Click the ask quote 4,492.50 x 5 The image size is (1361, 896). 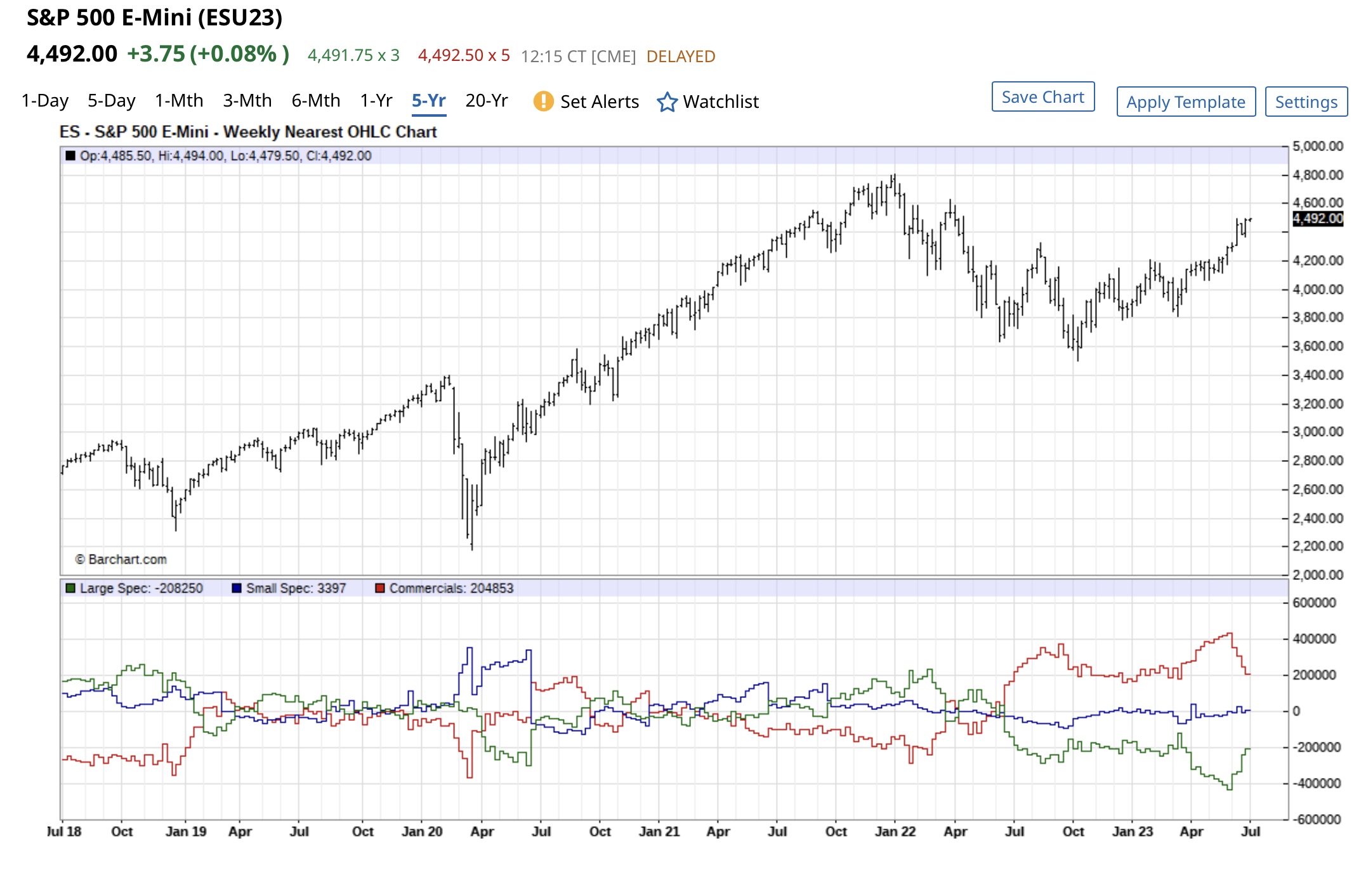[x=464, y=56]
